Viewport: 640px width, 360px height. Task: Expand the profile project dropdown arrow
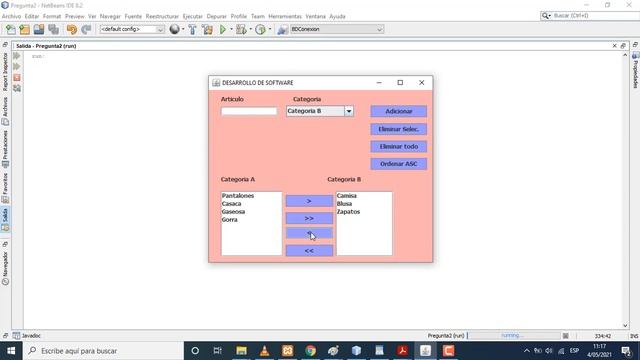tap(270, 29)
